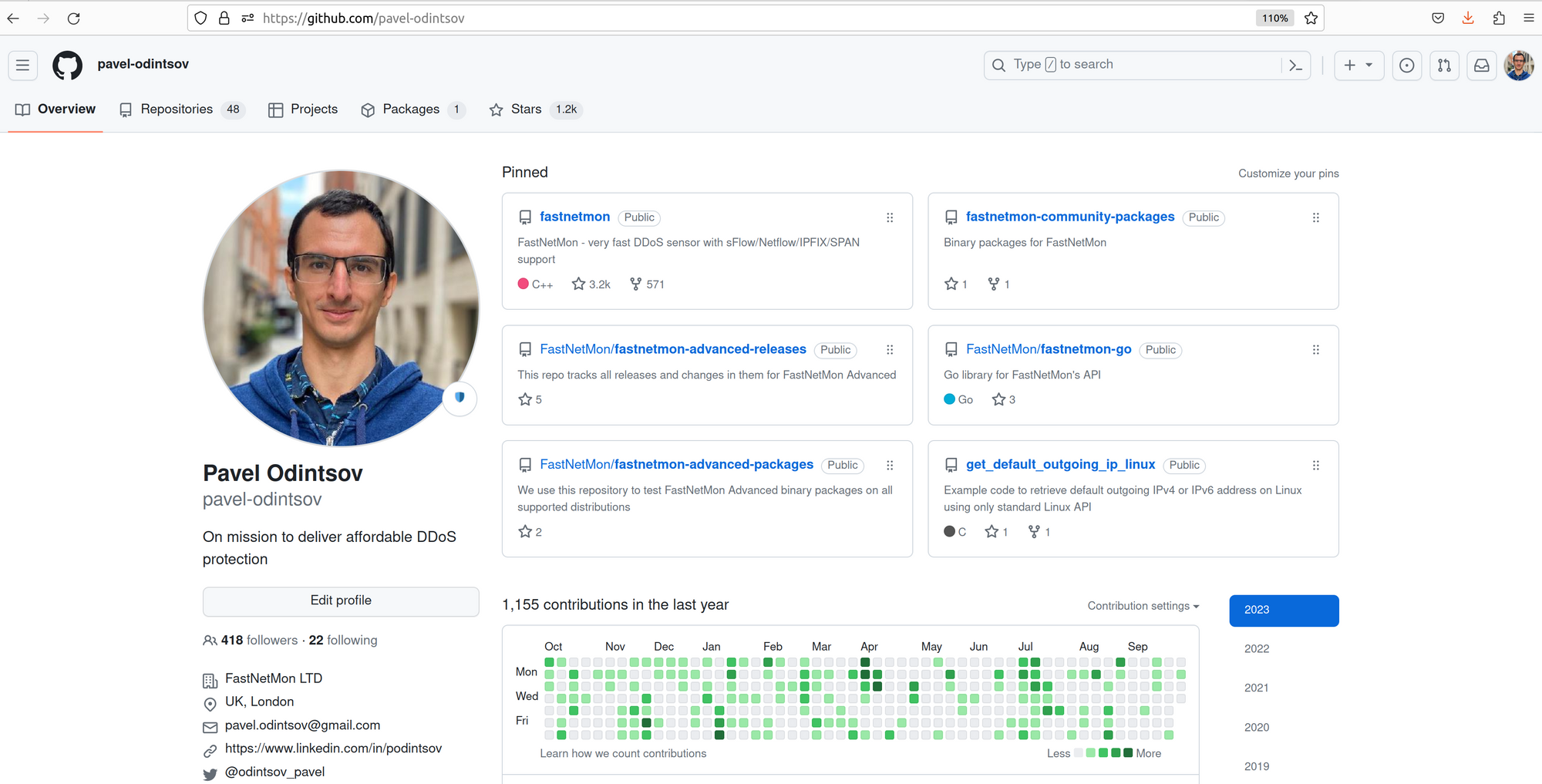This screenshot has height=784, width=1542.
Task: View stargazers of fastnetmon (3.2k)
Action: (591, 284)
